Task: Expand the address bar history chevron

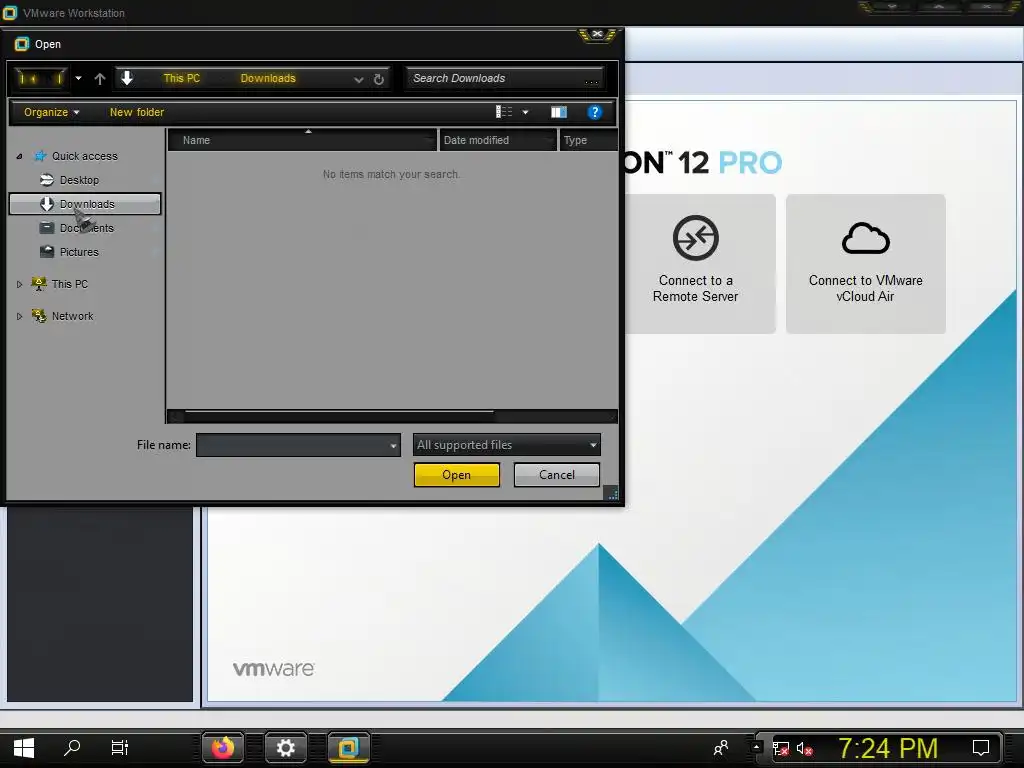Action: [x=359, y=80]
